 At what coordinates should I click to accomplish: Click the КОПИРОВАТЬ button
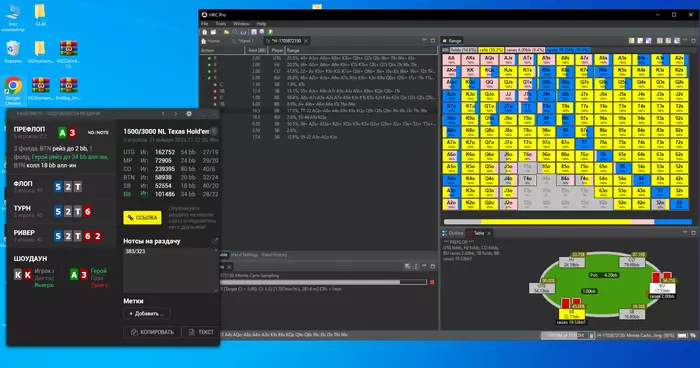click(152, 332)
